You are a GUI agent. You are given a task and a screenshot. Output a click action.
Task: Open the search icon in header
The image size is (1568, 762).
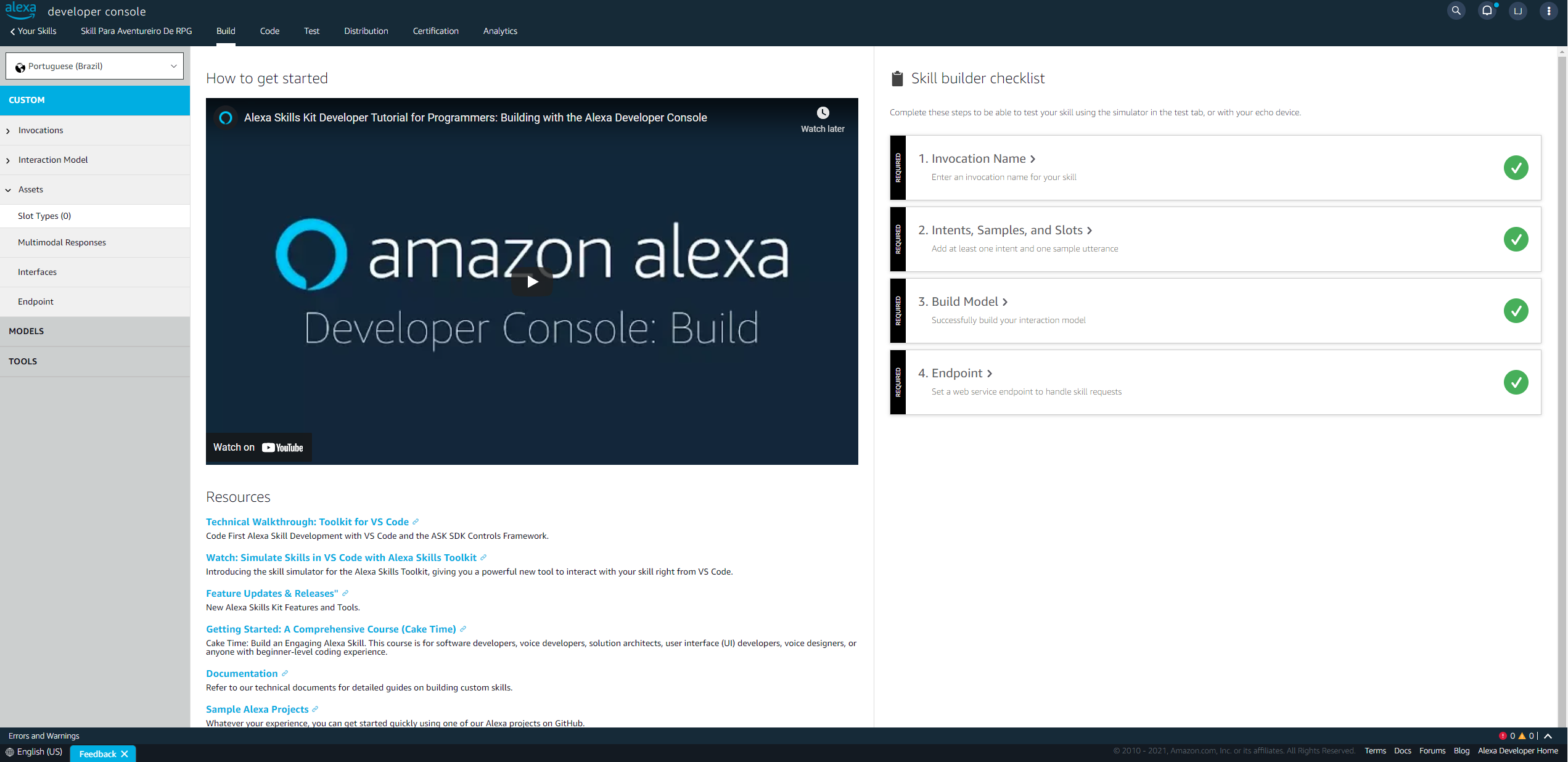coord(1456,10)
